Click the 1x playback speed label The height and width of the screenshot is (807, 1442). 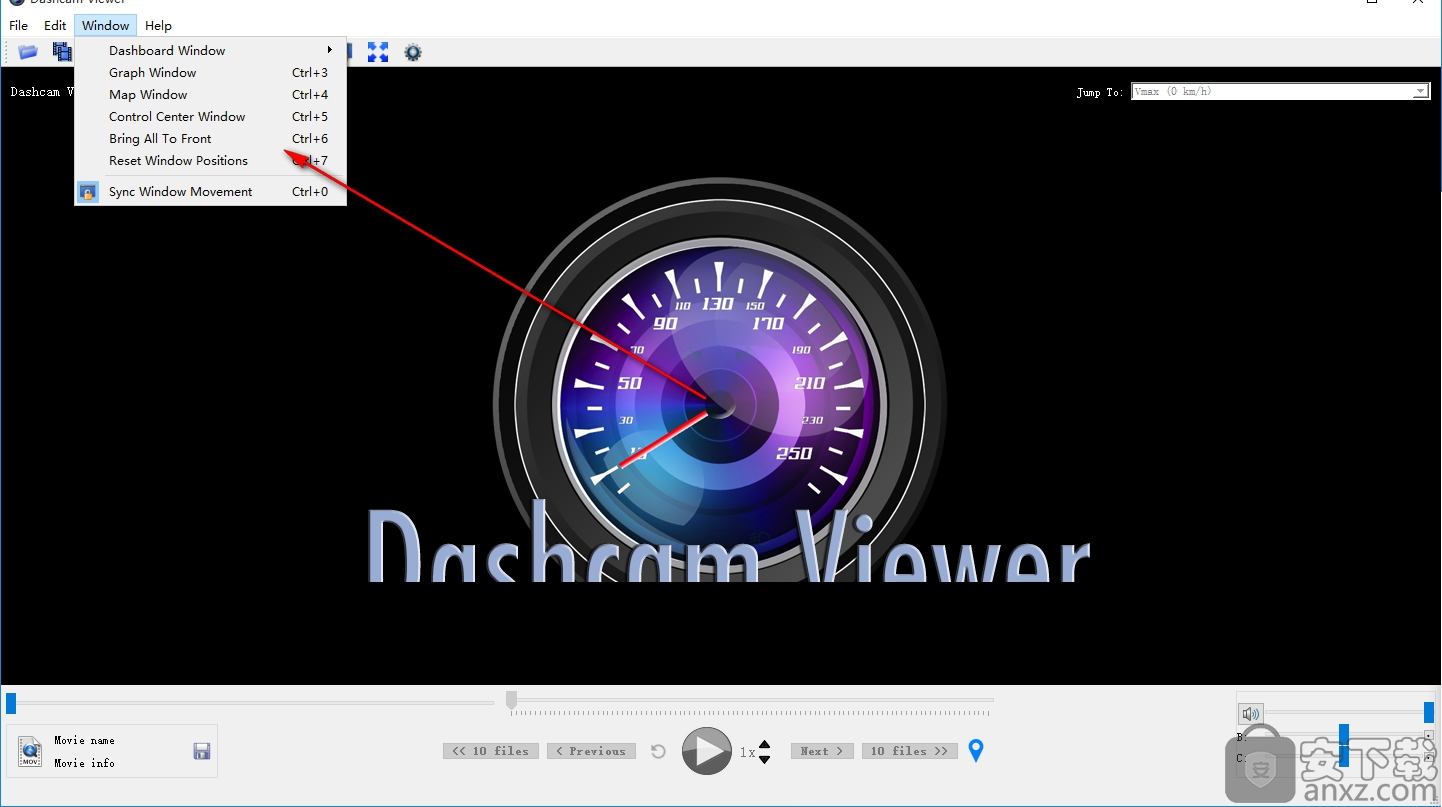tap(747, 752)
